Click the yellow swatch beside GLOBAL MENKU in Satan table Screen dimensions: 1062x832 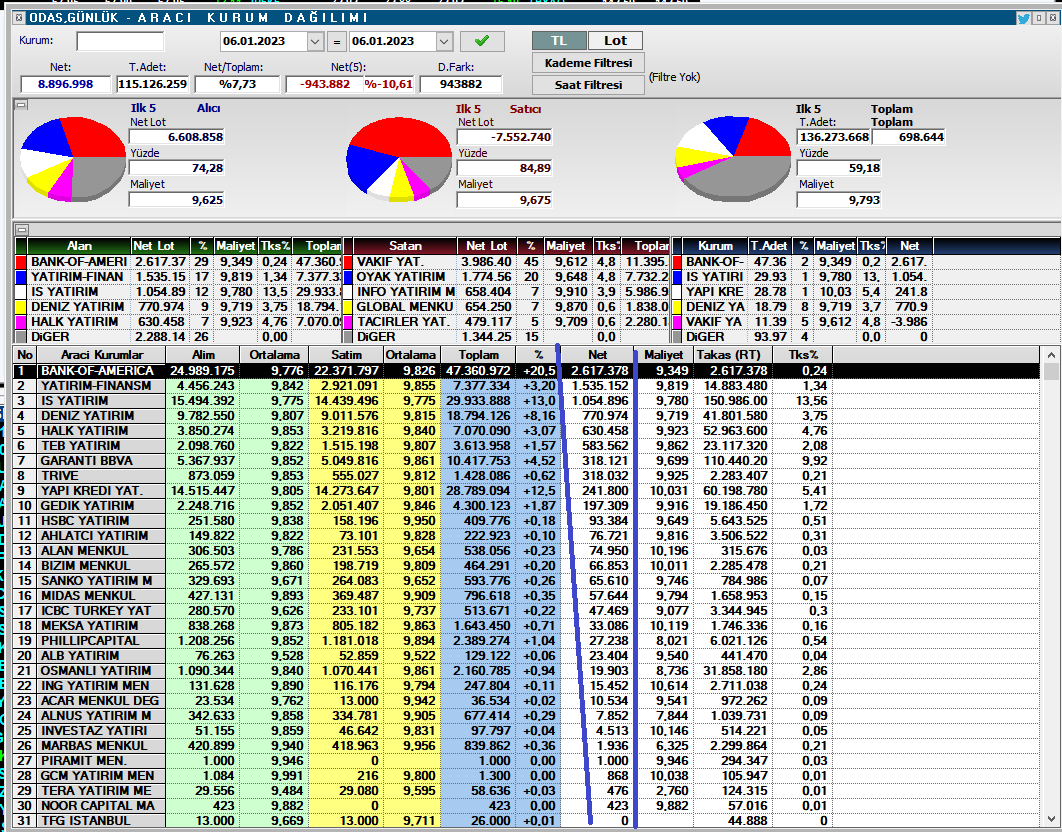tap(348, 307)
